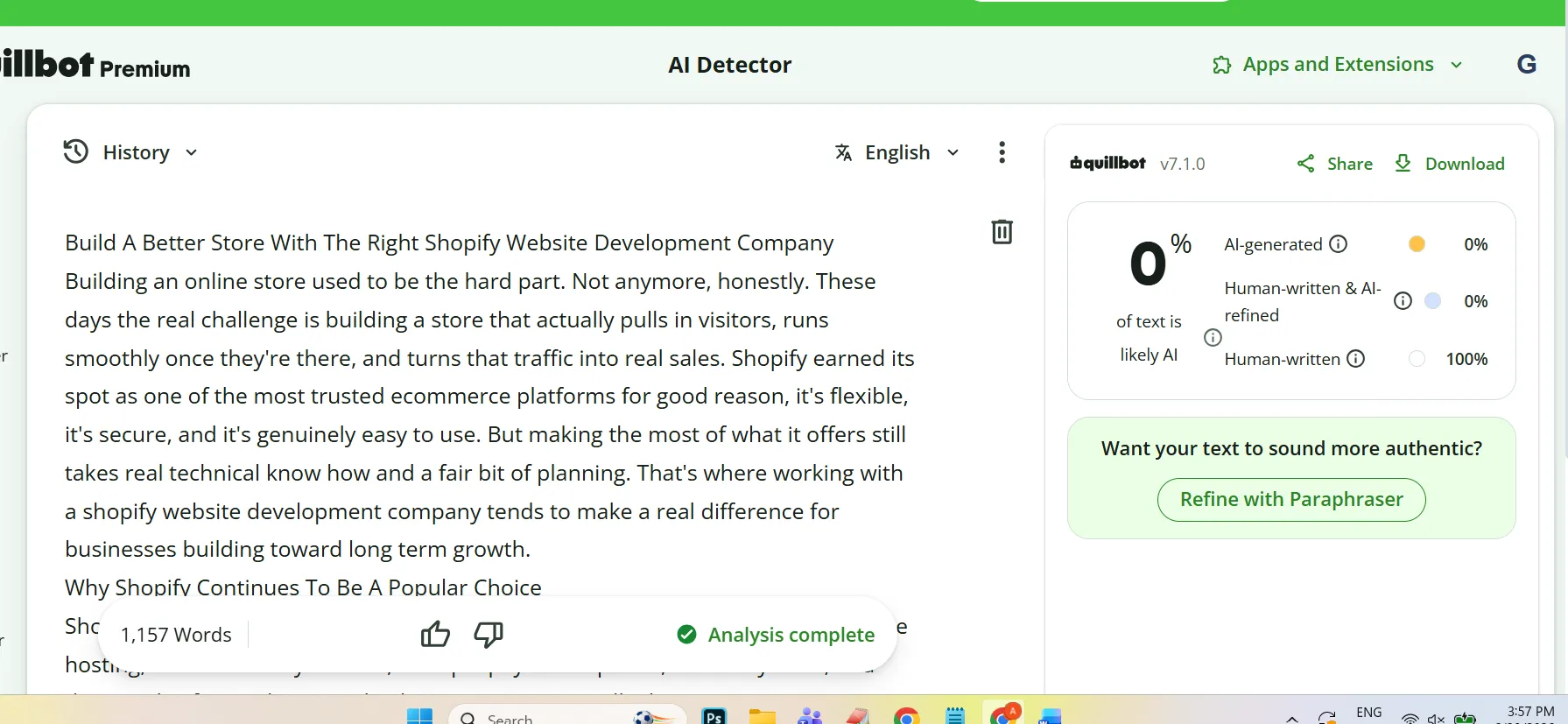Viewport: 1568px width, 724px height.
Task: Open Photoshop from the taskbar
Action: 714,717
